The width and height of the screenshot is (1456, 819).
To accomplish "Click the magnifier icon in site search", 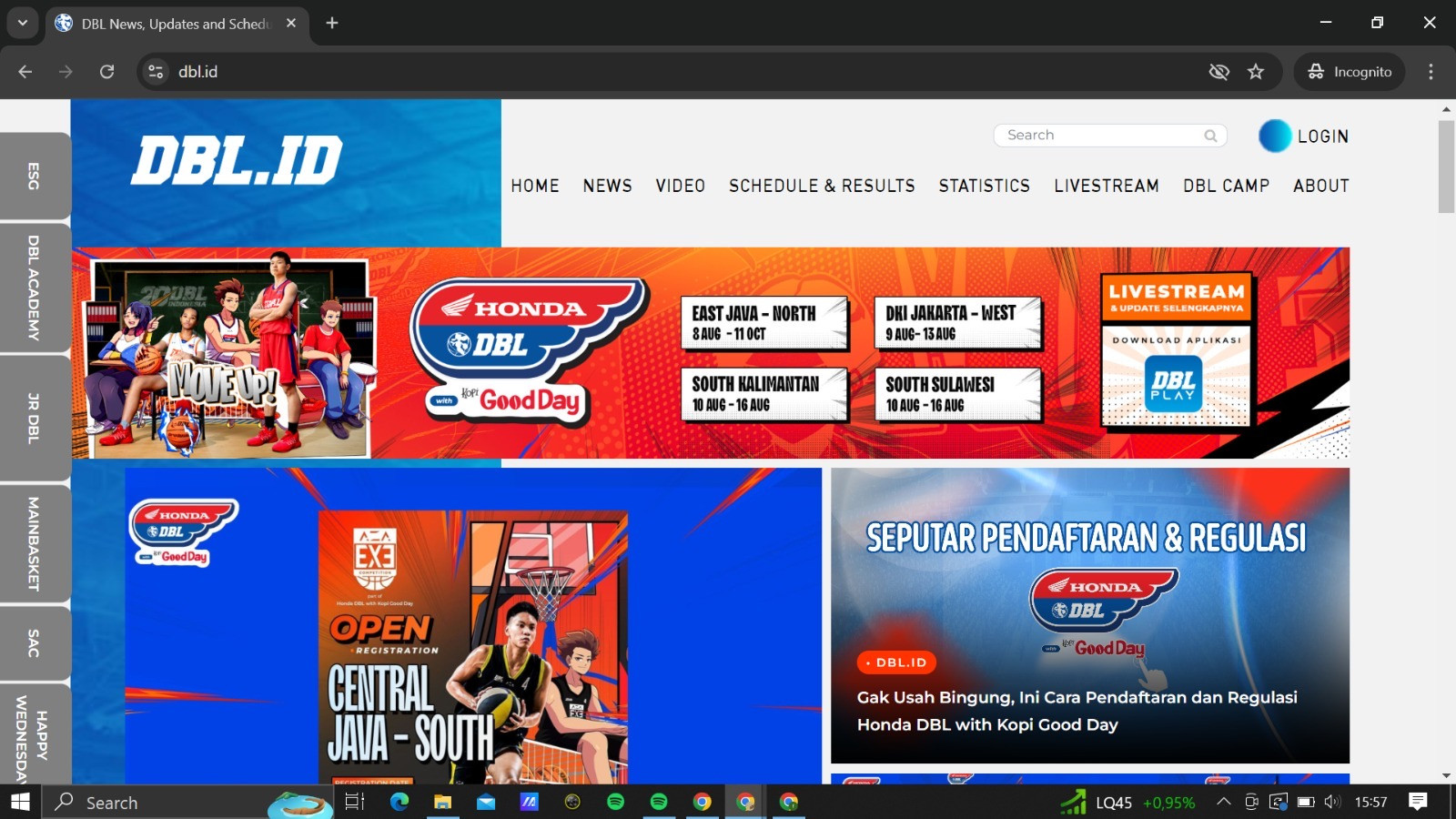I will (x=1210, y=136).
